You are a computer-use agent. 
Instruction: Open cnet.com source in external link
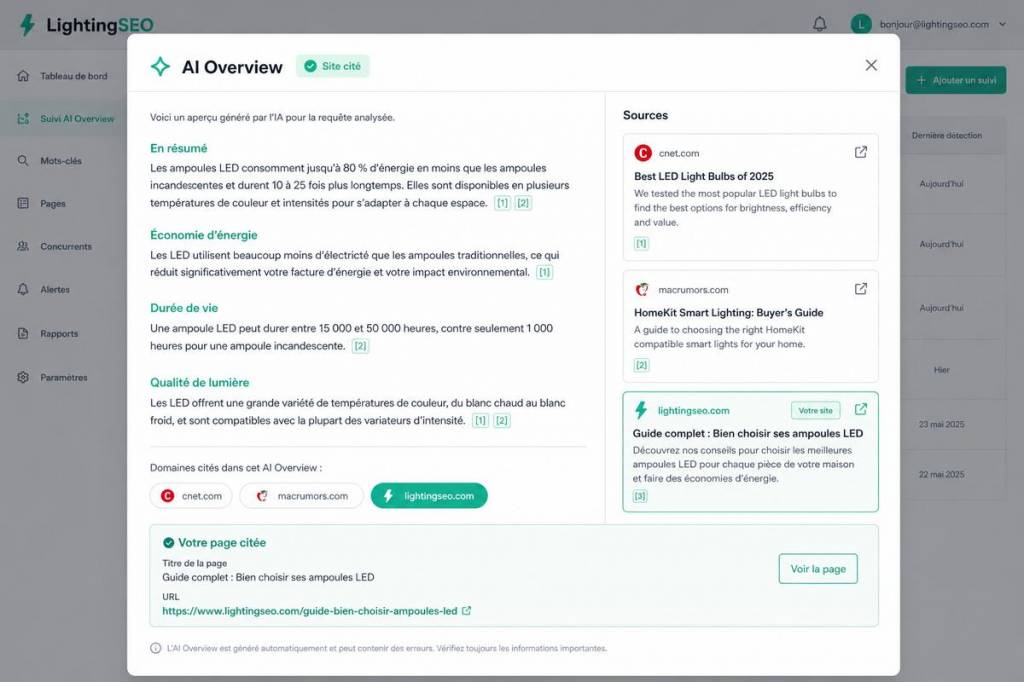(x=861, y=152)
